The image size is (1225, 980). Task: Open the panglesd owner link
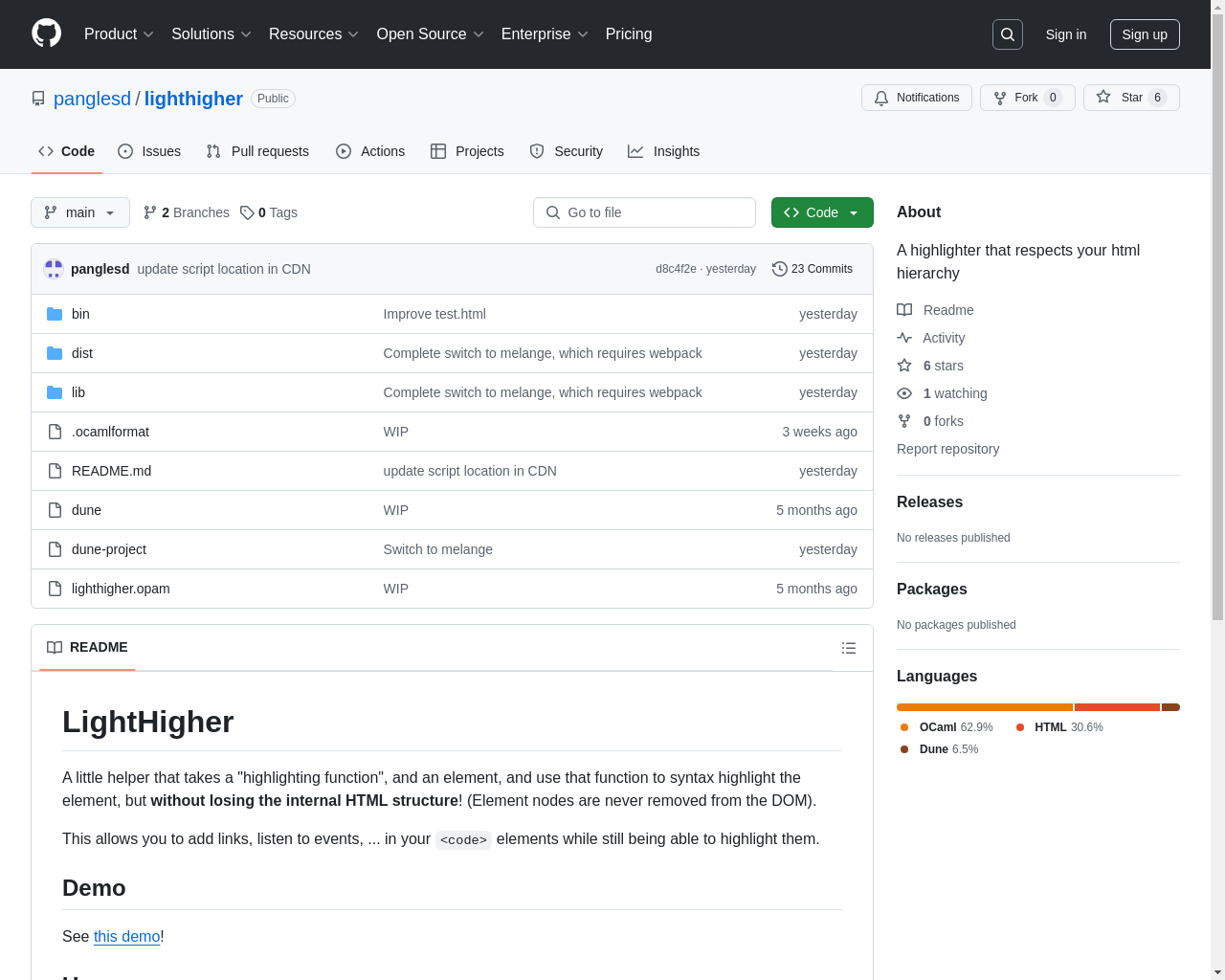[92, 99]
